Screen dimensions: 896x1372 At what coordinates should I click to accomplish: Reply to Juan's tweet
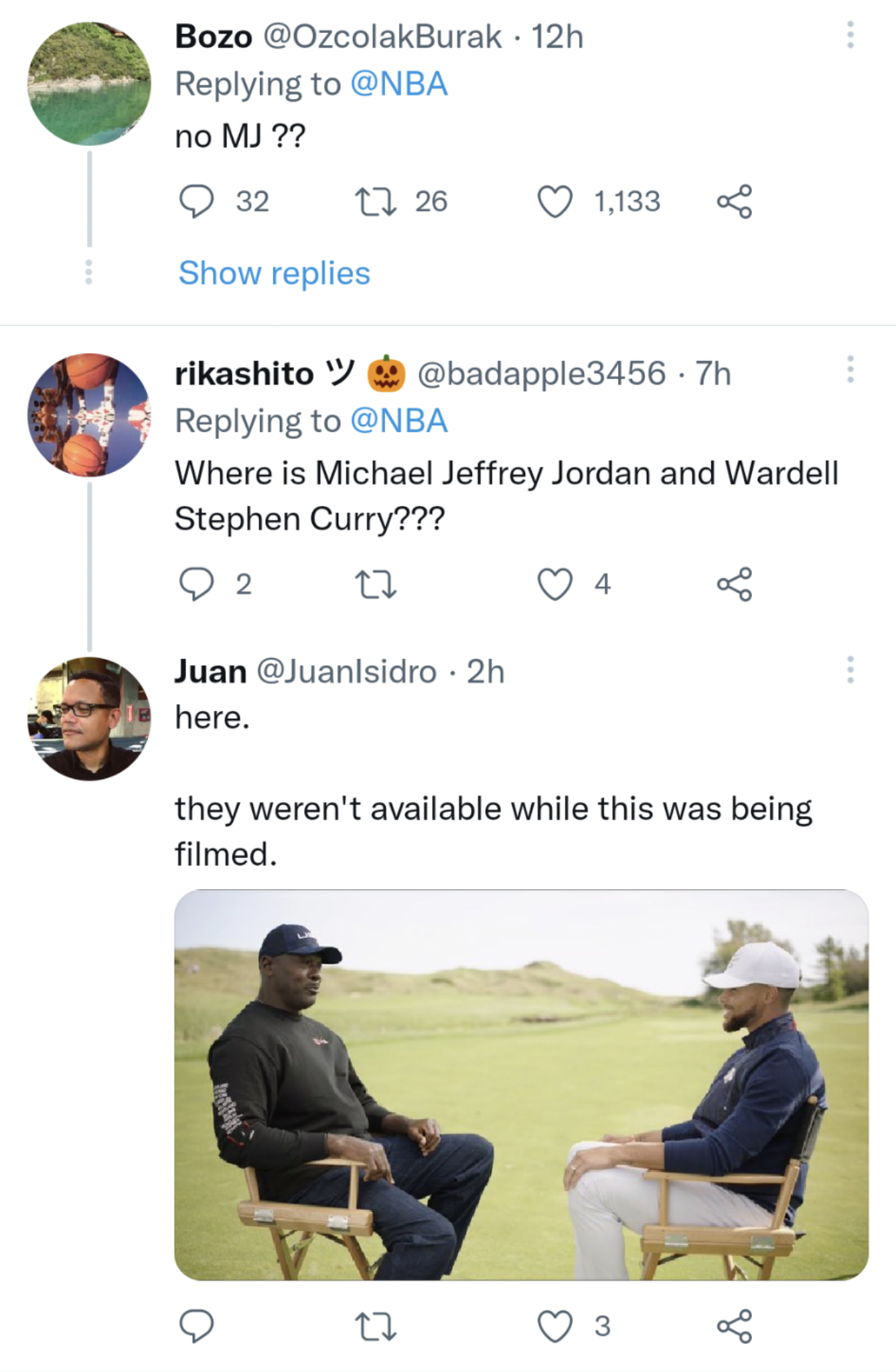pyautogui.click(x=197, y=1323)
